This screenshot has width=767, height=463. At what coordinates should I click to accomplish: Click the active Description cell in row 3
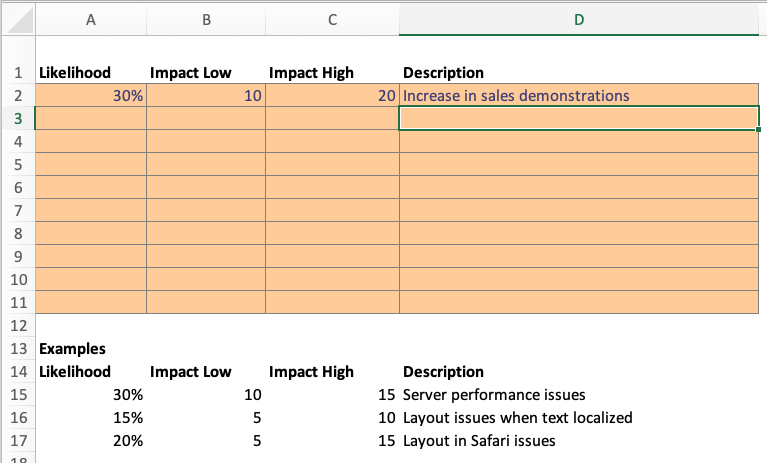coord(579,118)
